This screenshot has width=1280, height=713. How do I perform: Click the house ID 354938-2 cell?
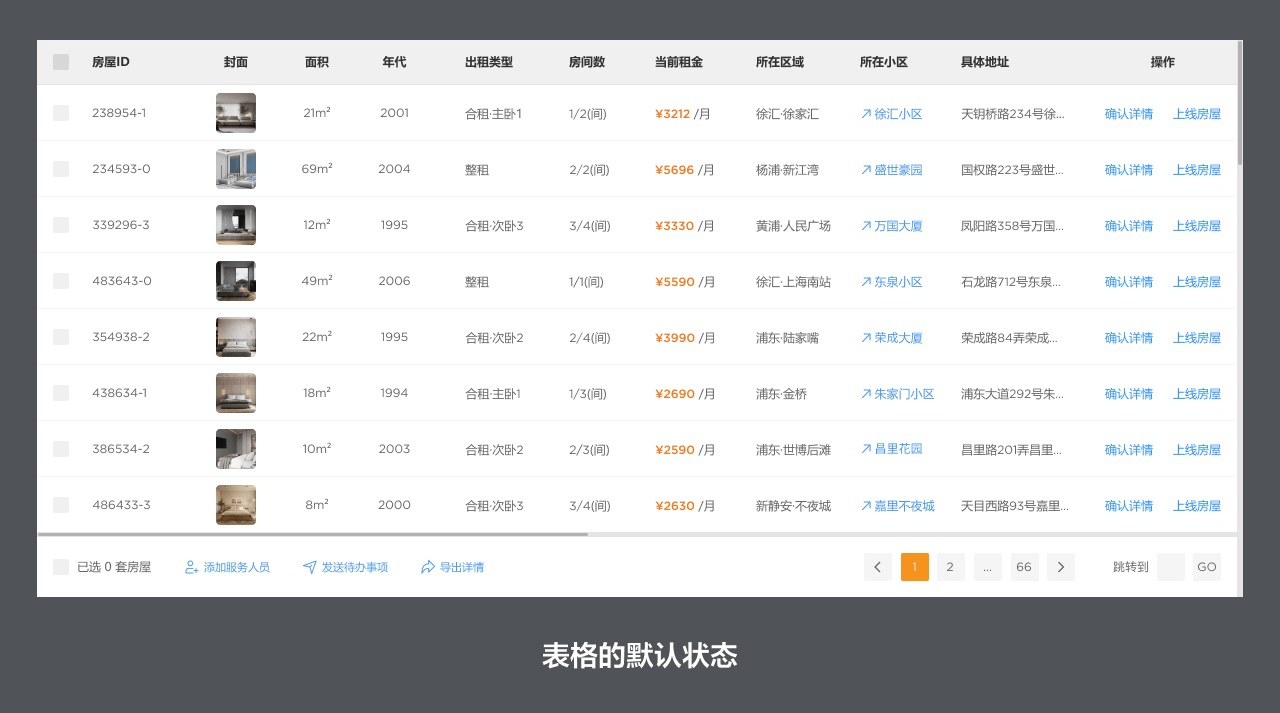coord(121,337)
